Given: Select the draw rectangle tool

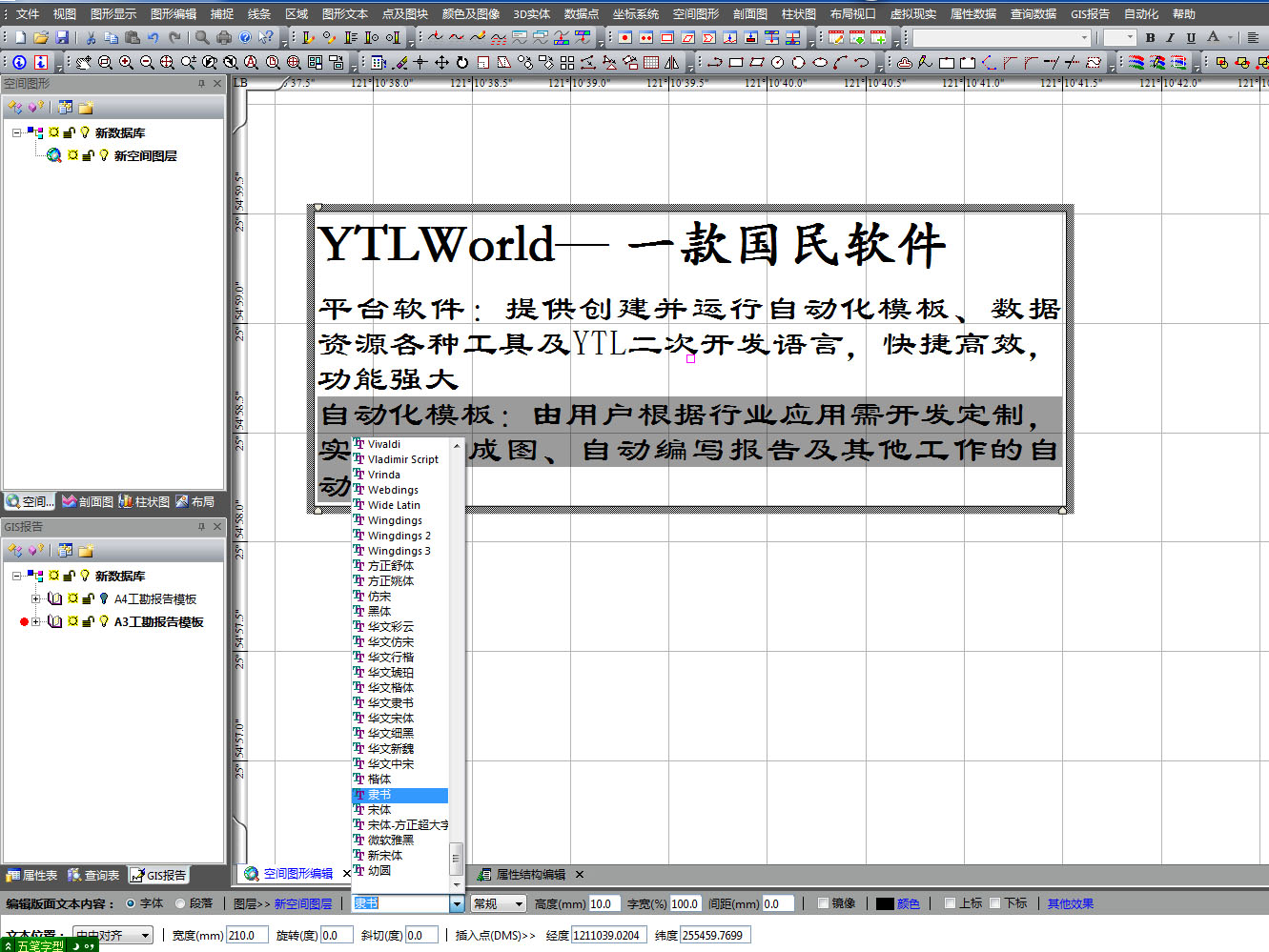Looking at the screenshot, I should click(x=736, y=62).
